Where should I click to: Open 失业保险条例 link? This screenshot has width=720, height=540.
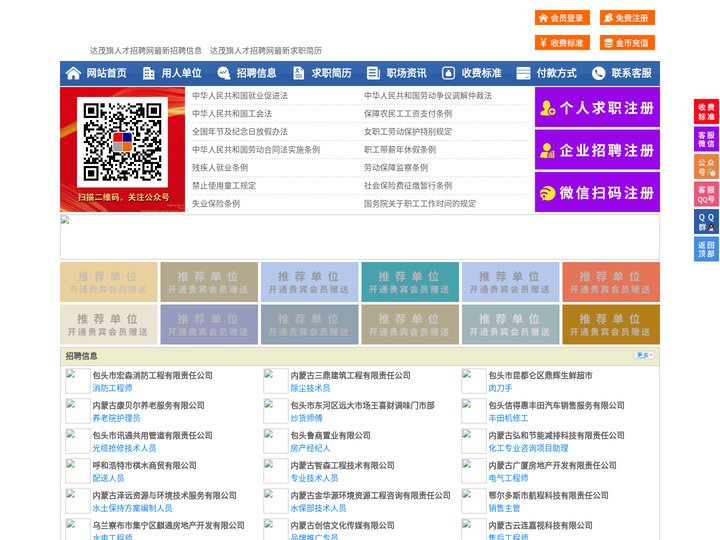216,203
